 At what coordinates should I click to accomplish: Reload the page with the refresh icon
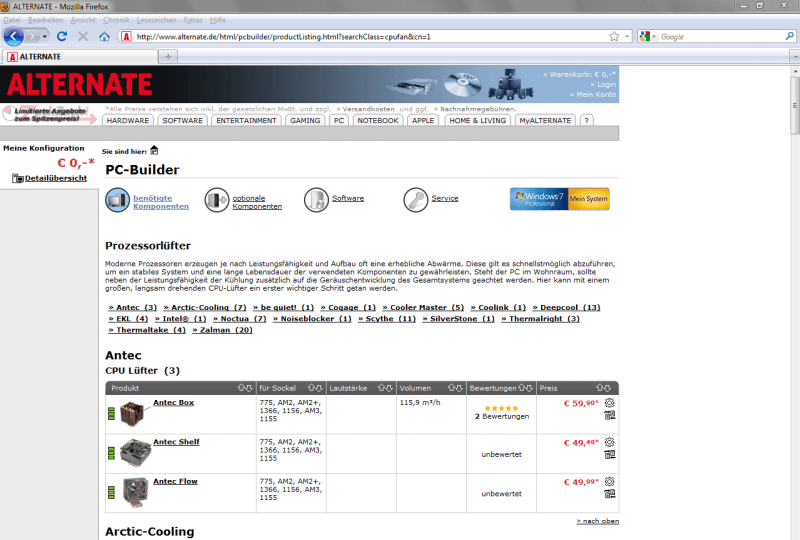(x=62, y=36)
